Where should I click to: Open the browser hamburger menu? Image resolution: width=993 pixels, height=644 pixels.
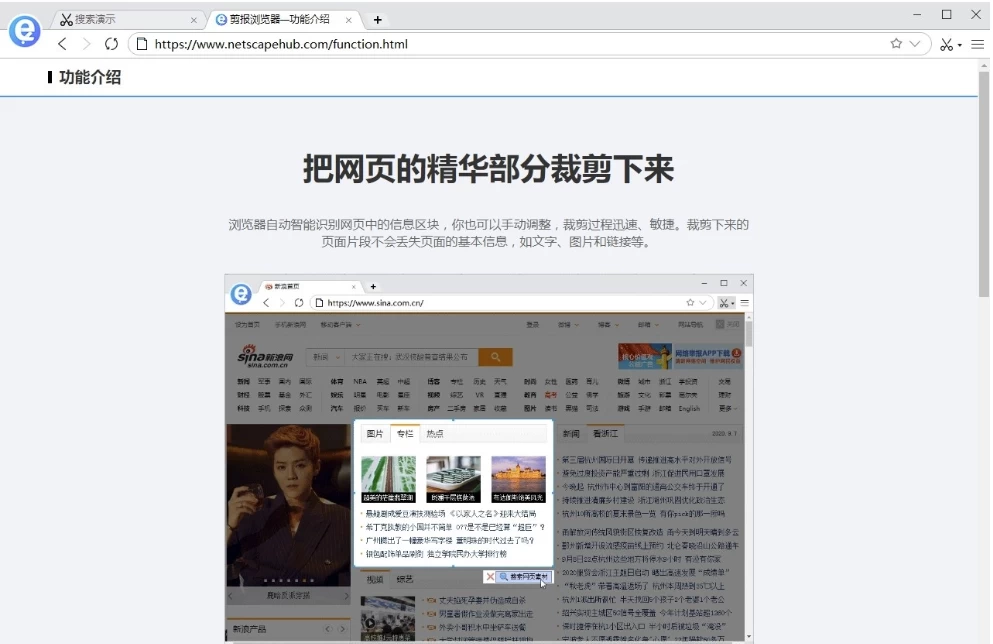point(977,45)
